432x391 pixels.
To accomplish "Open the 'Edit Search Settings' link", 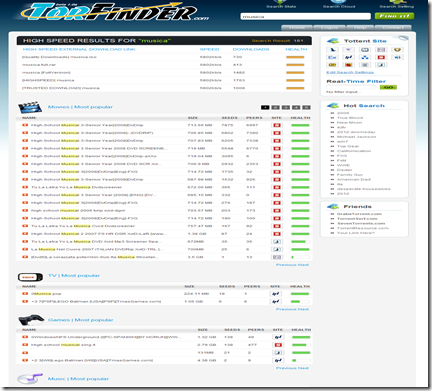I will (350, 72).
